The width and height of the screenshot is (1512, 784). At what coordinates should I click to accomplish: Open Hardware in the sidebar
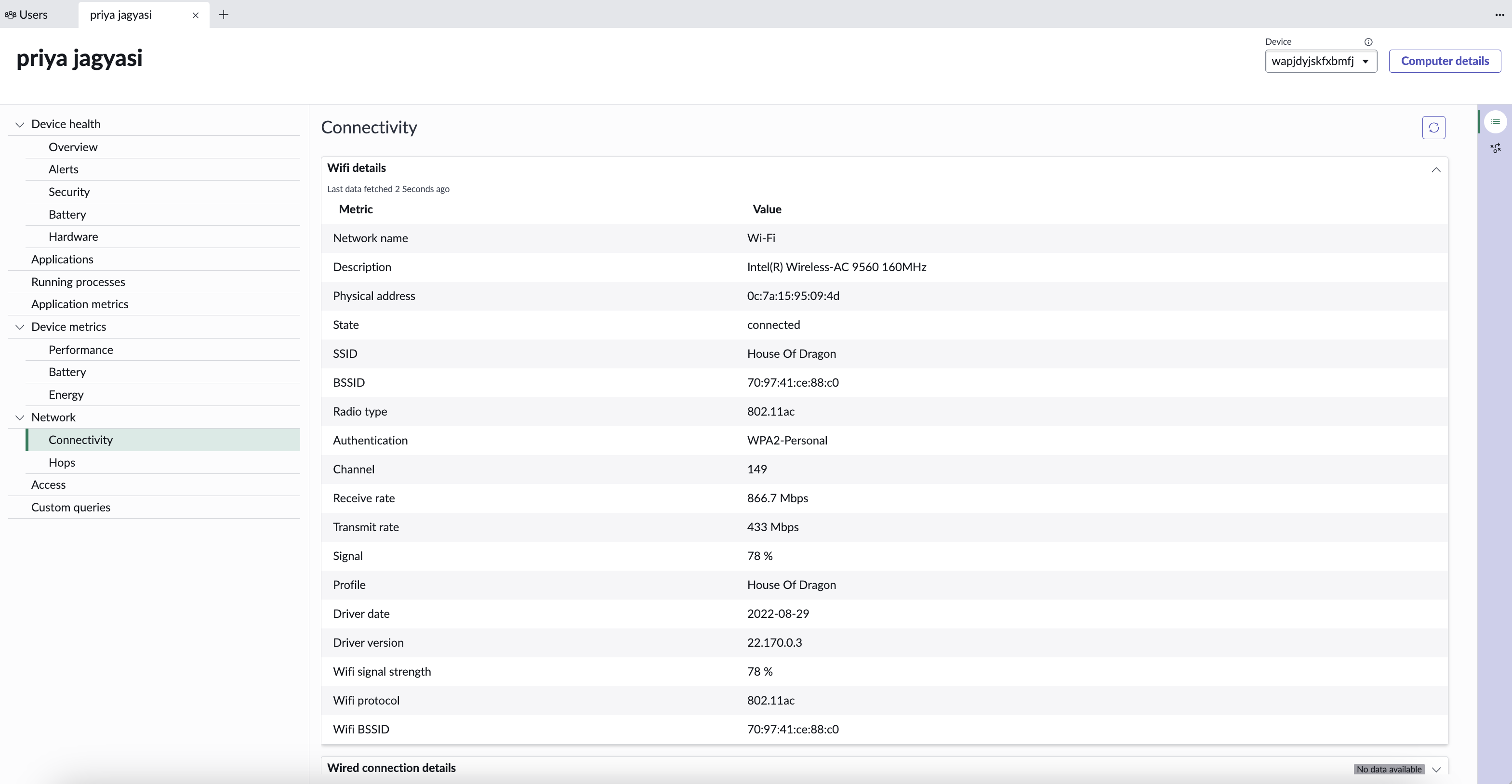click(x=73, y=236)
